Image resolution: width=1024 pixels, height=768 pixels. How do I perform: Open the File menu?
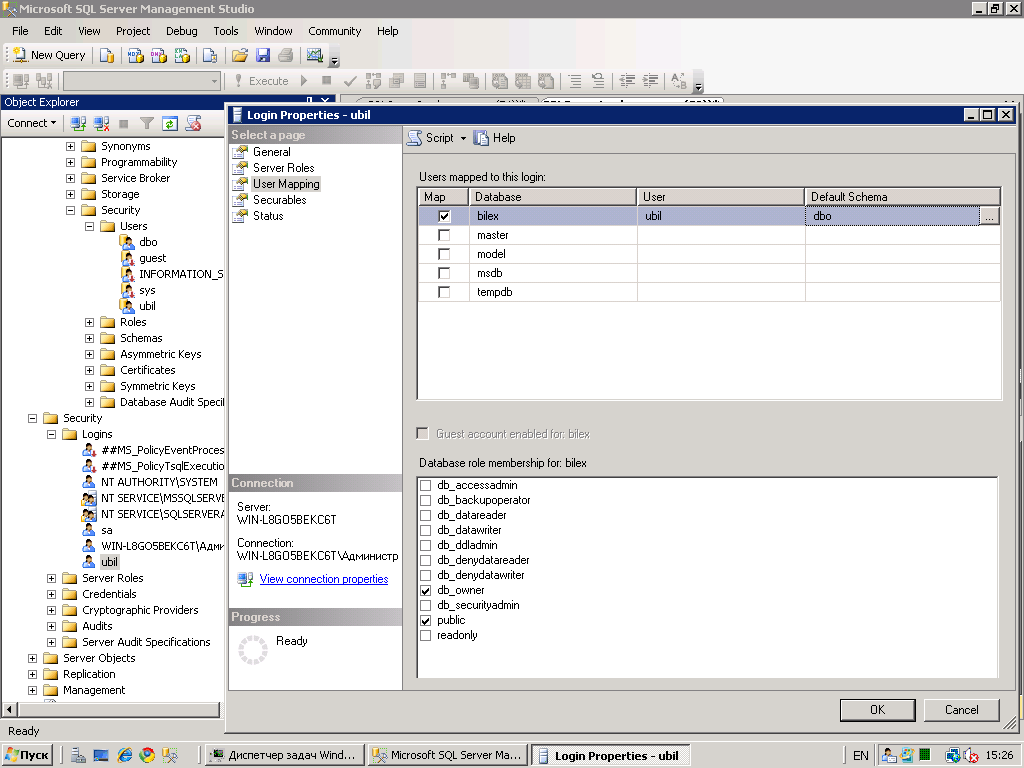(20, 31)
